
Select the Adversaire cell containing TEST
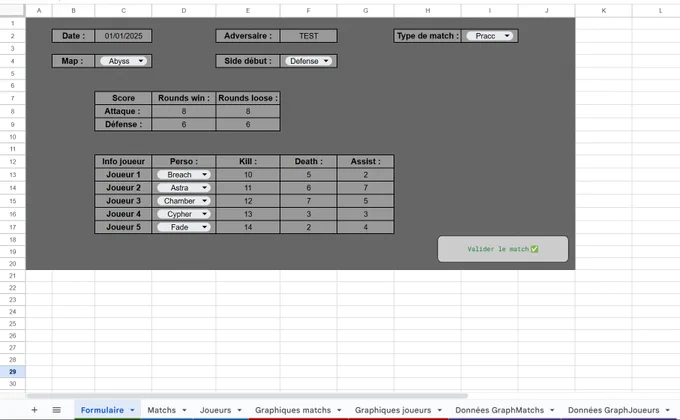(309, 36)
